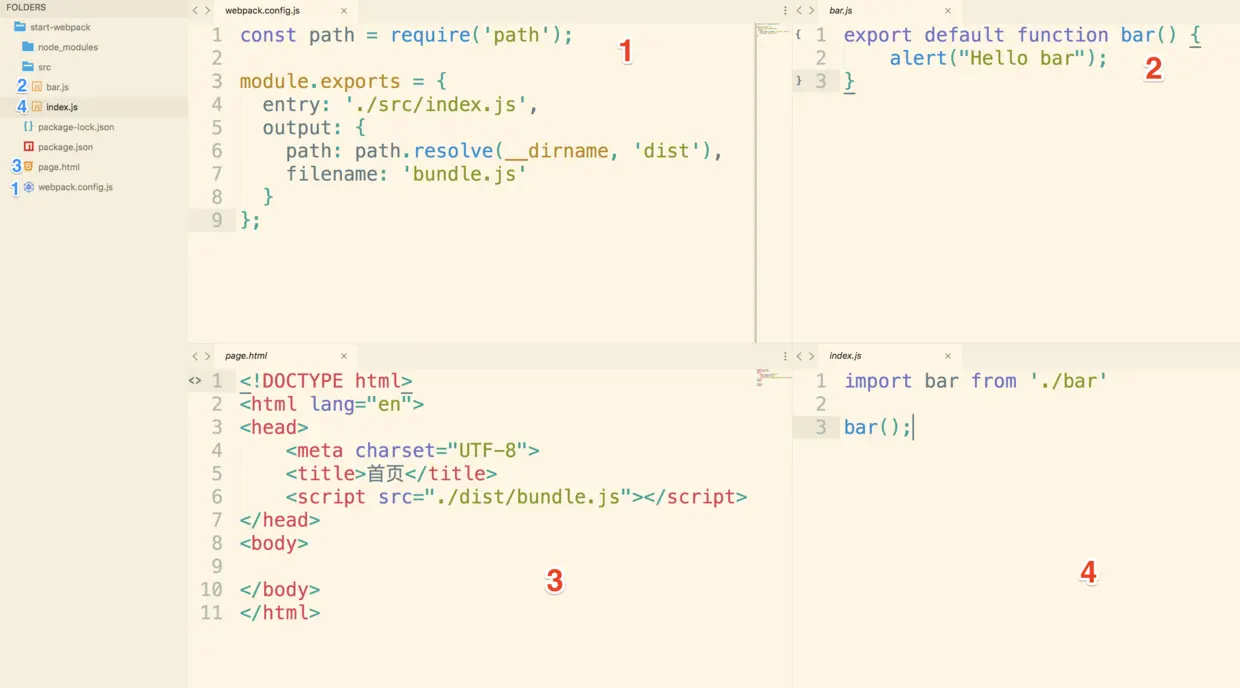Image resolution: width=1240 pixels, height=688 pixels.
Task: Click the <!DOCTYPE html> line
Action: (x=326, y=381)
